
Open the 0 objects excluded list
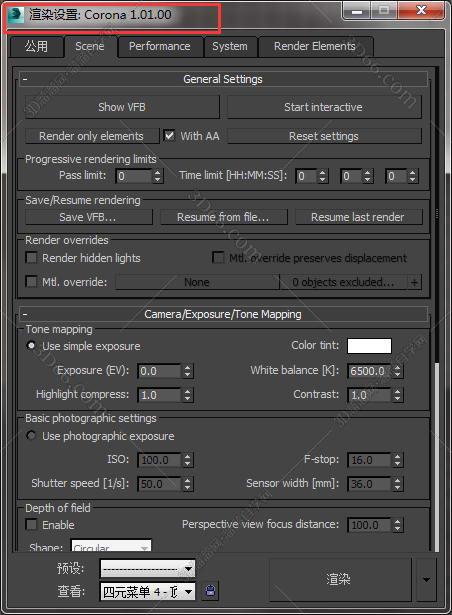click(344, 282)
